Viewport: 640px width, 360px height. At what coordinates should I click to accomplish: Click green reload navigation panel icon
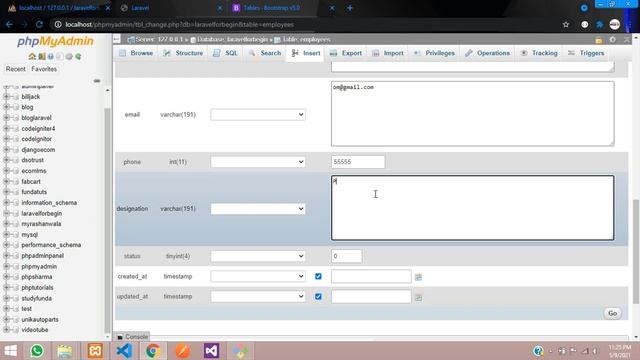click(78, 56)
